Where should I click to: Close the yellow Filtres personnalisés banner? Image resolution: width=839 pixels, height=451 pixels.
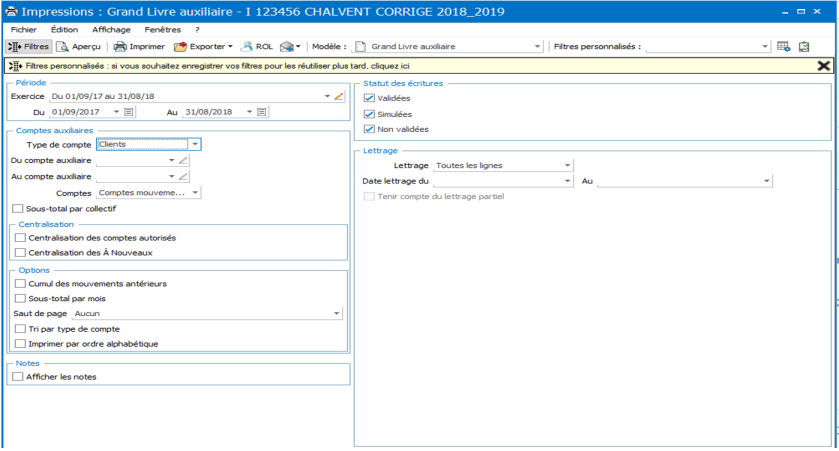[823, 66]
